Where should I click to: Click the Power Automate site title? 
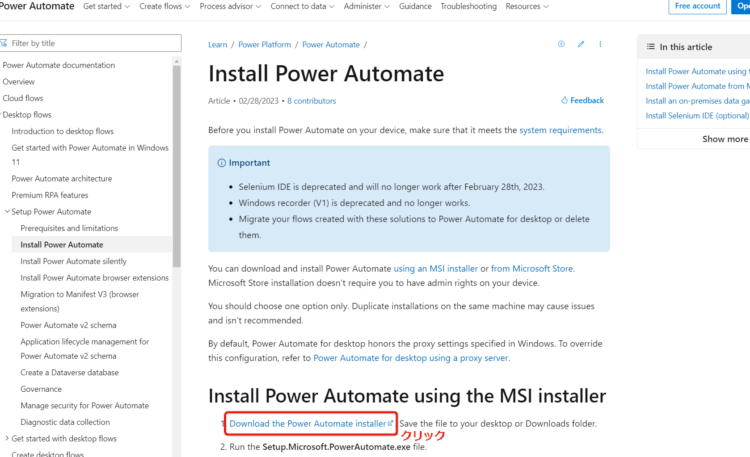[37, 6]
